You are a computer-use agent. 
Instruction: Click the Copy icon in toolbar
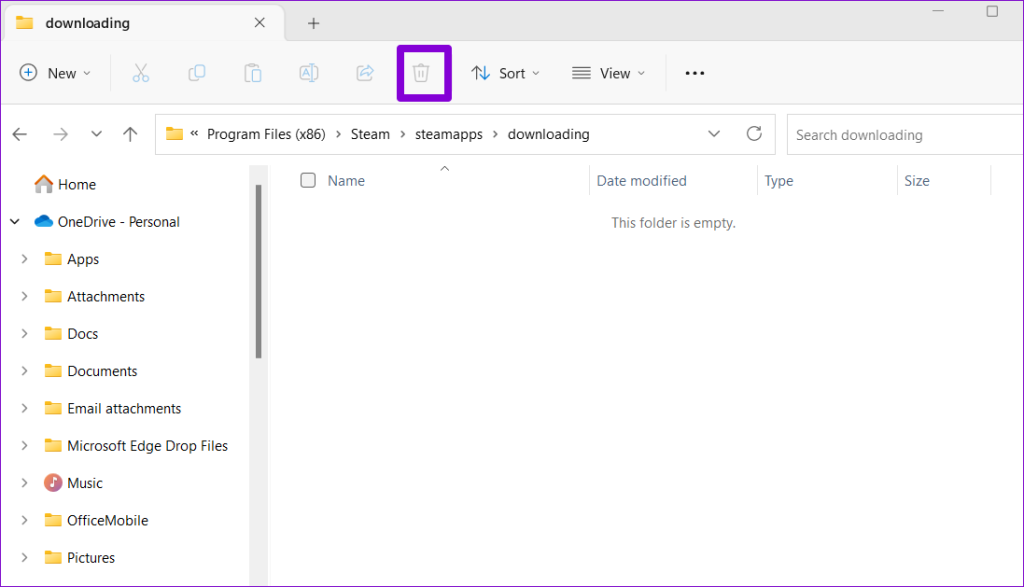[x=197, y=73]
